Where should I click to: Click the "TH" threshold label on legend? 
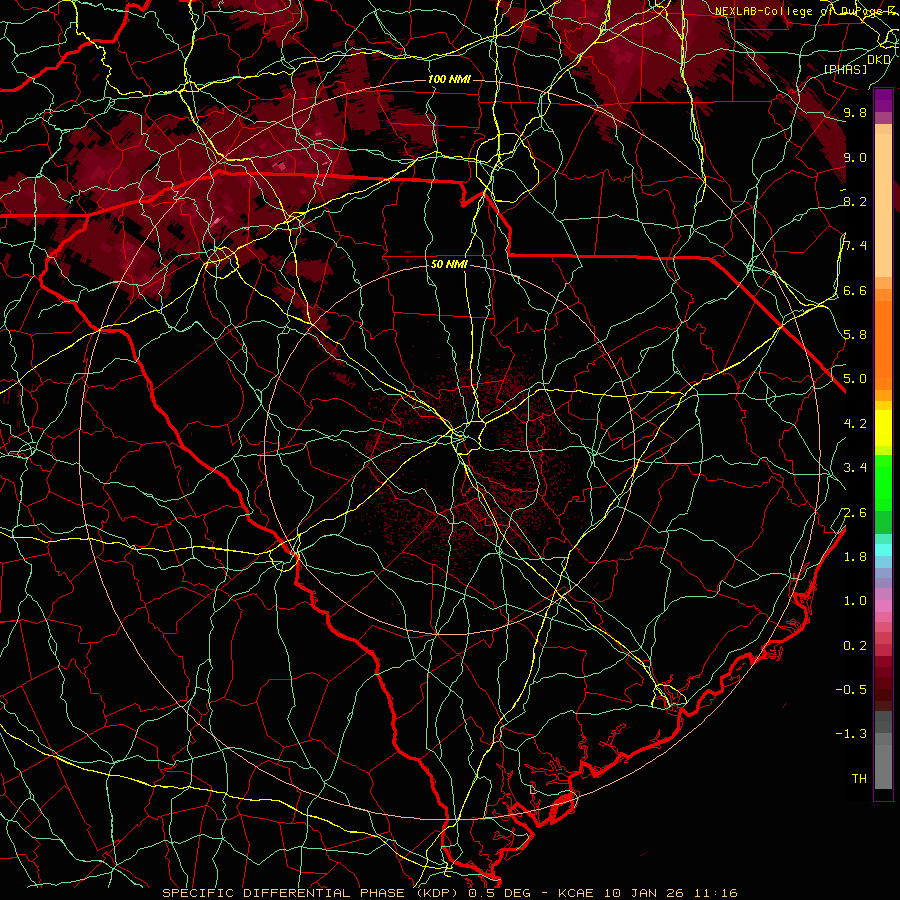[x=859, y=779]
